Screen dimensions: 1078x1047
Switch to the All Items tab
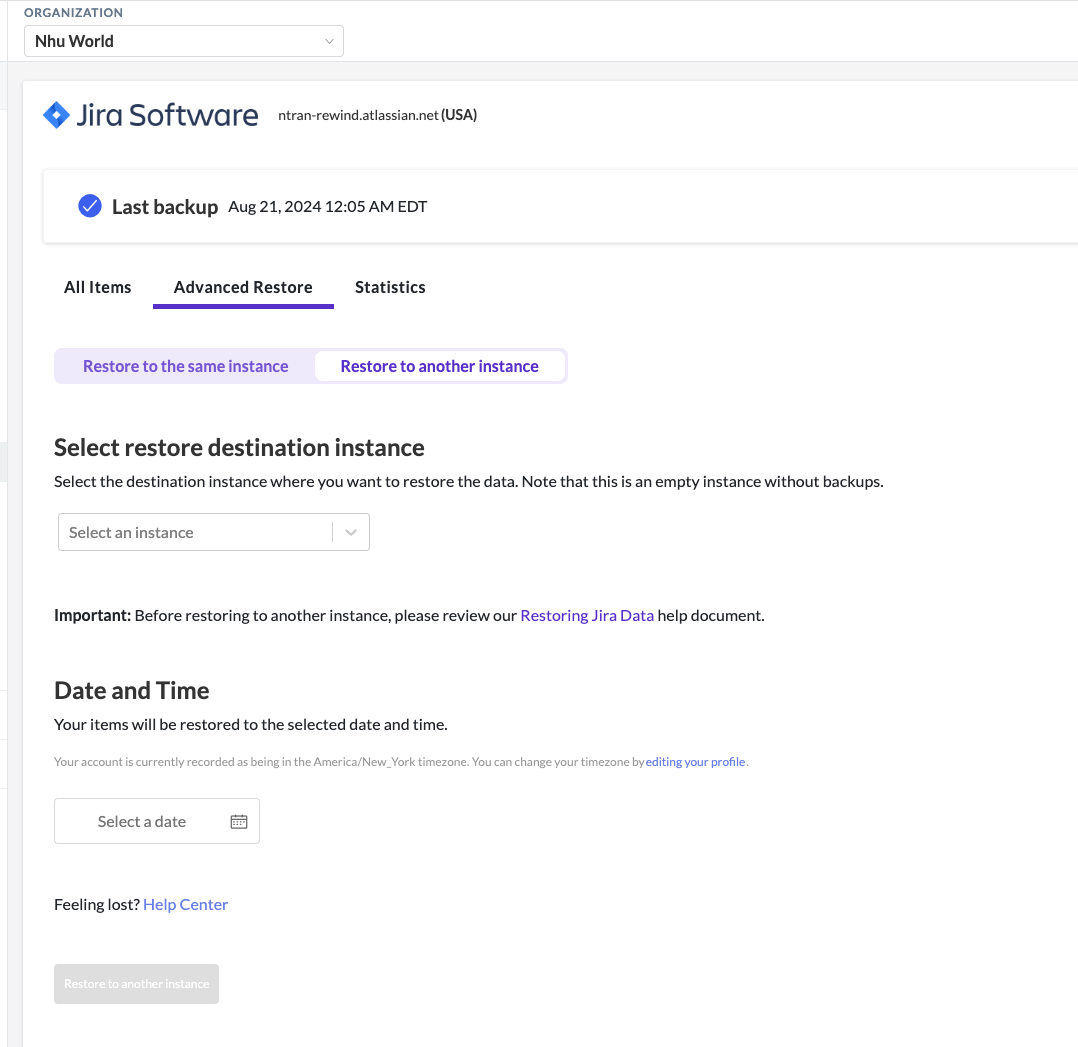[x=97, y=287]
